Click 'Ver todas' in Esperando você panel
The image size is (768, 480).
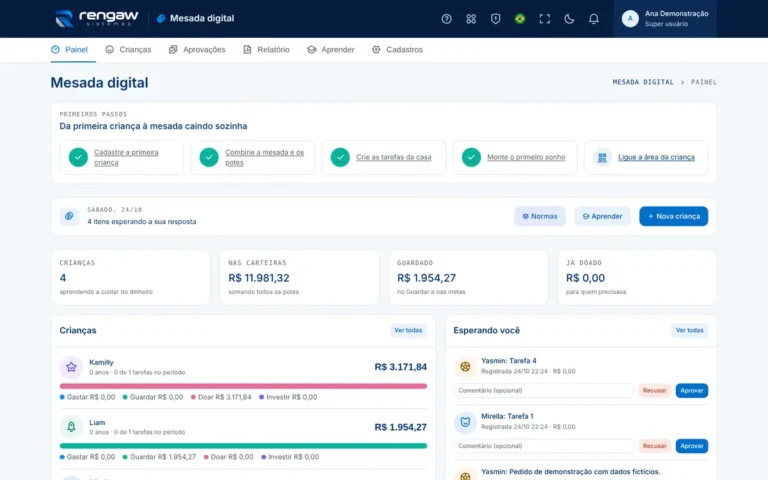pos(689,330)
